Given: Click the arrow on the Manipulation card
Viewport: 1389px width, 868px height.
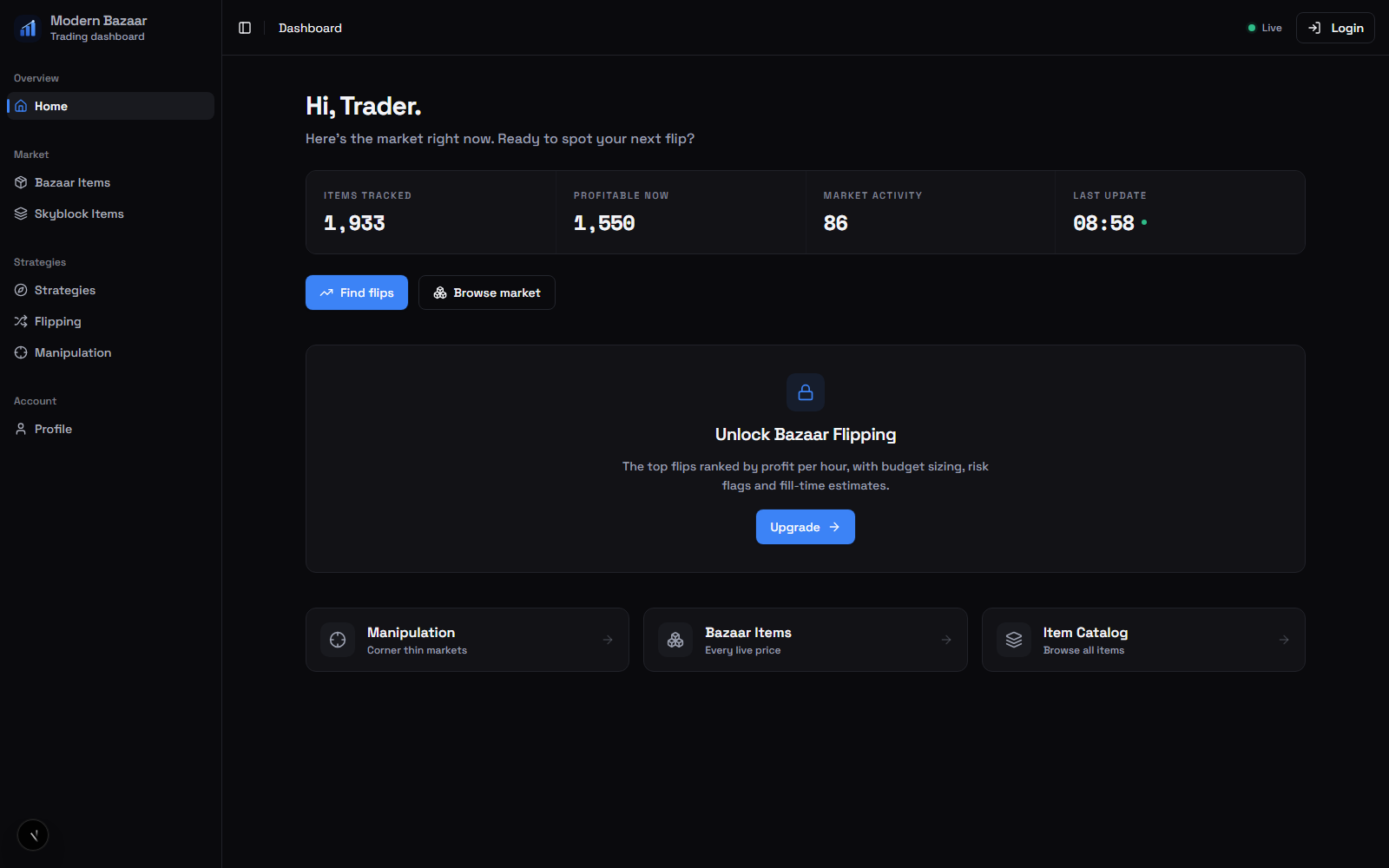Looking at the screenshot, I should pos(608,640).
